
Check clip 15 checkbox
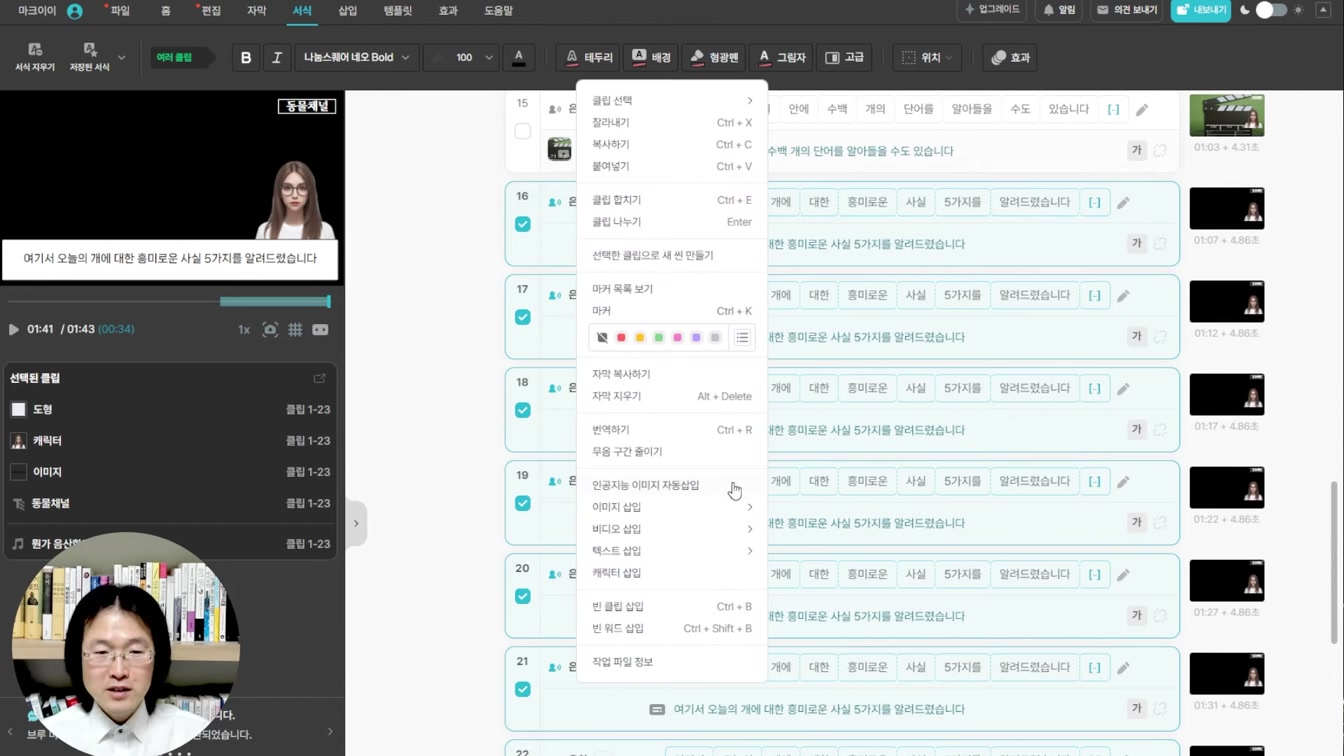coord(522,131)
